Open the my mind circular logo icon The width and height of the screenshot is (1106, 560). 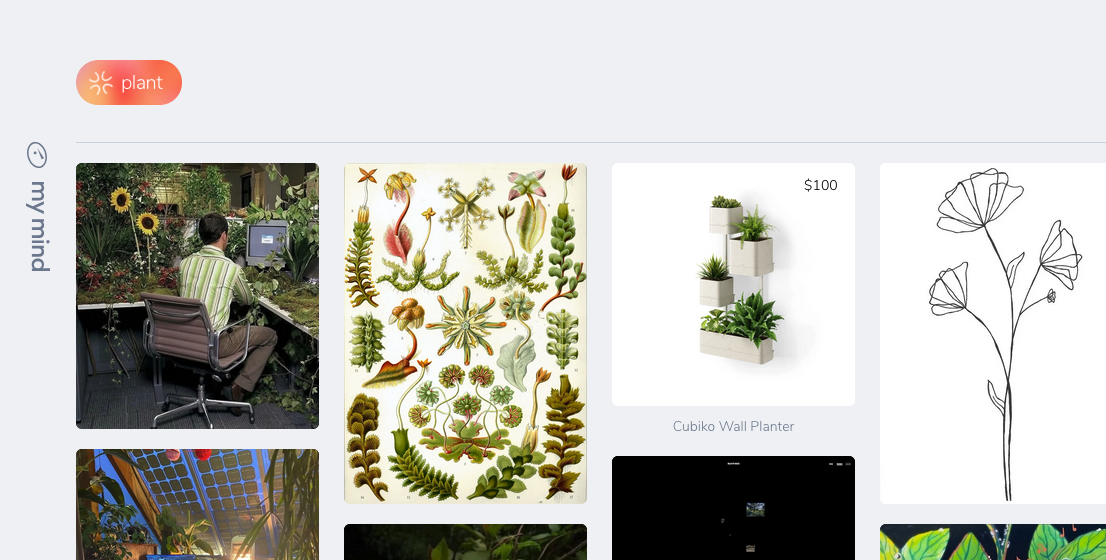tap(37, 154)
